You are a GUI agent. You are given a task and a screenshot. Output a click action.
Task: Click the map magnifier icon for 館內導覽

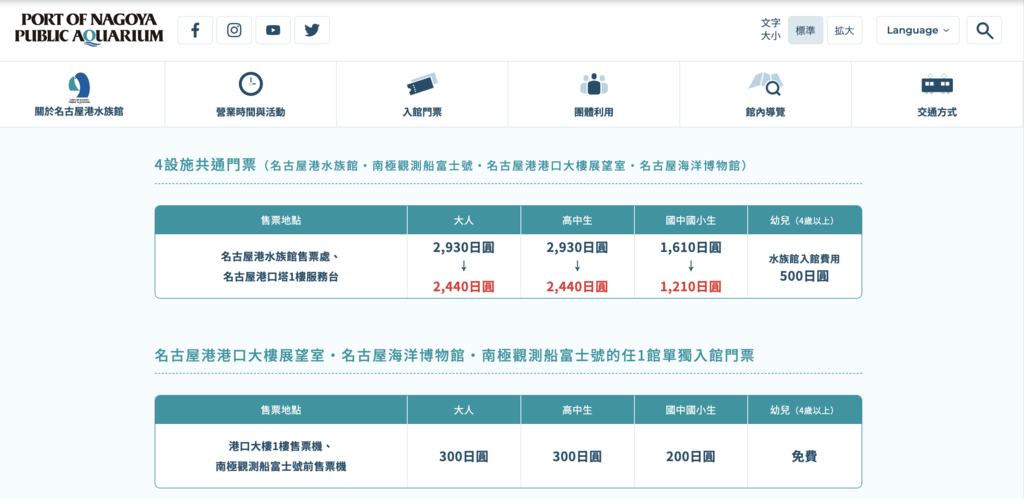pyautogui.click(x=765, y=84)
